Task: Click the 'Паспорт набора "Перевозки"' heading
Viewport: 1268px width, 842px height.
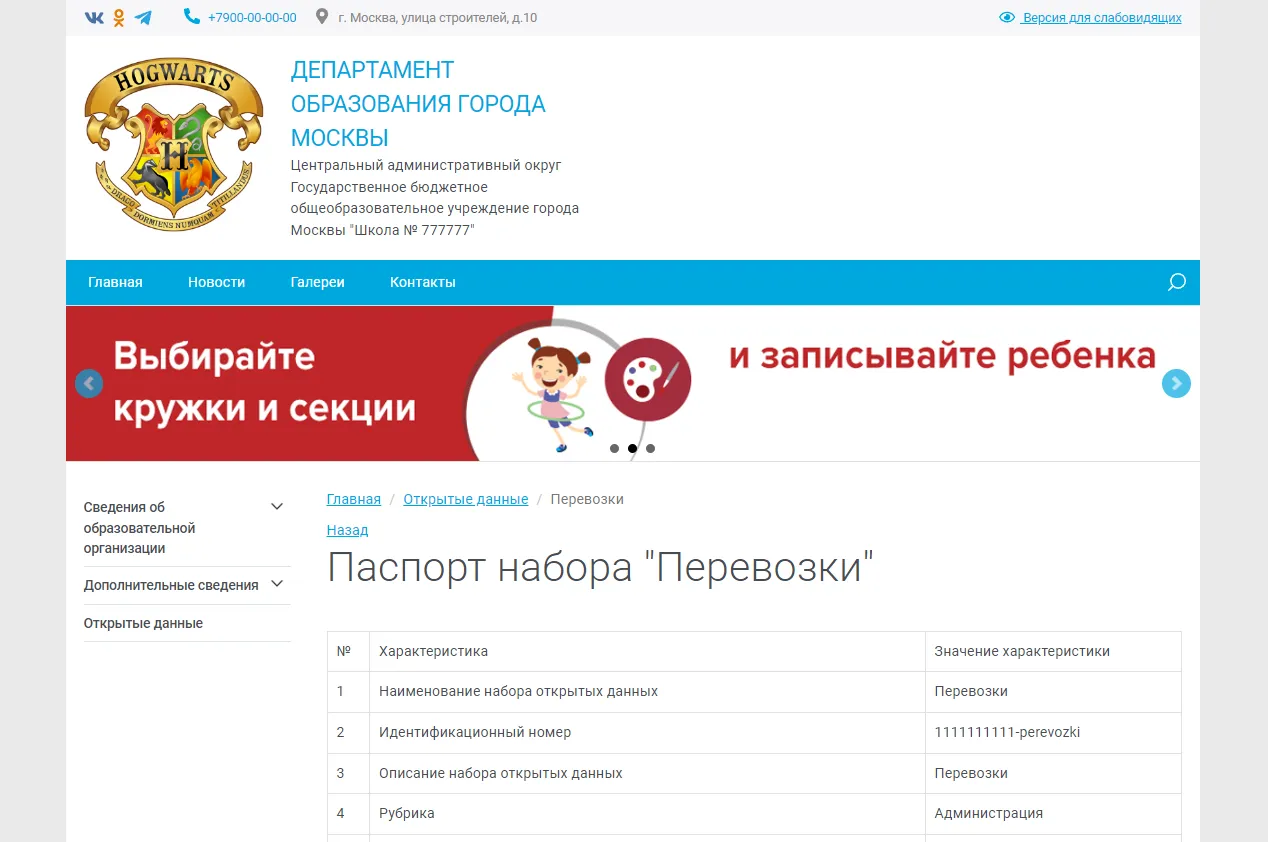Action: [x=600, y=567]
